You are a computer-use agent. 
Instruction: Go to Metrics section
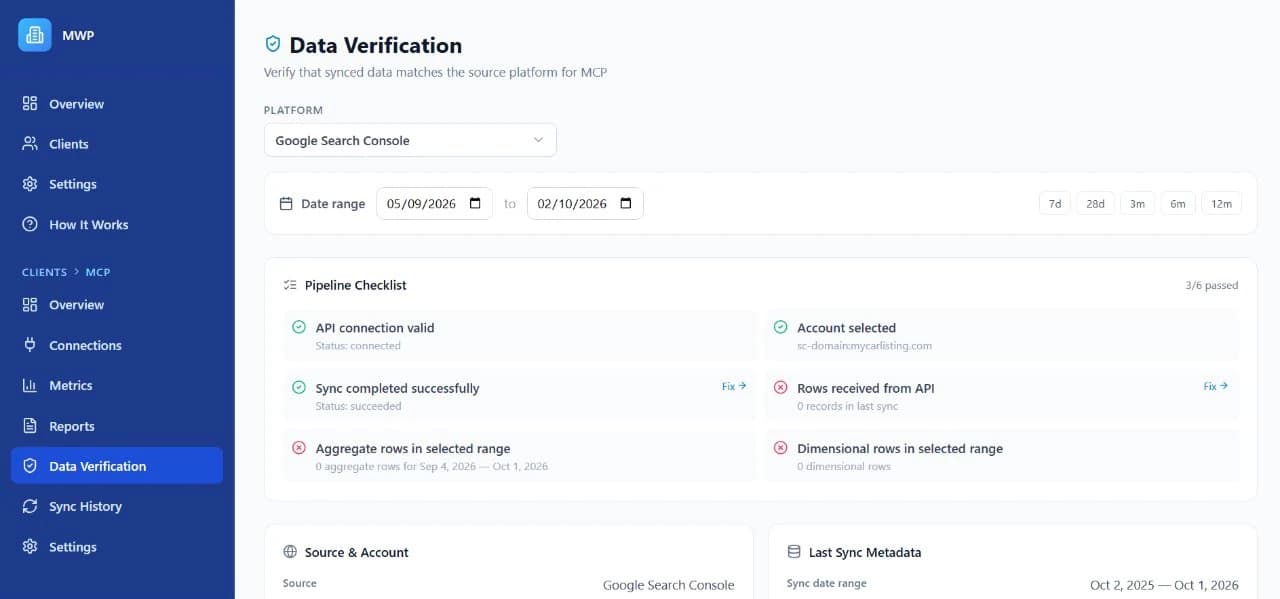coord(117,385)
